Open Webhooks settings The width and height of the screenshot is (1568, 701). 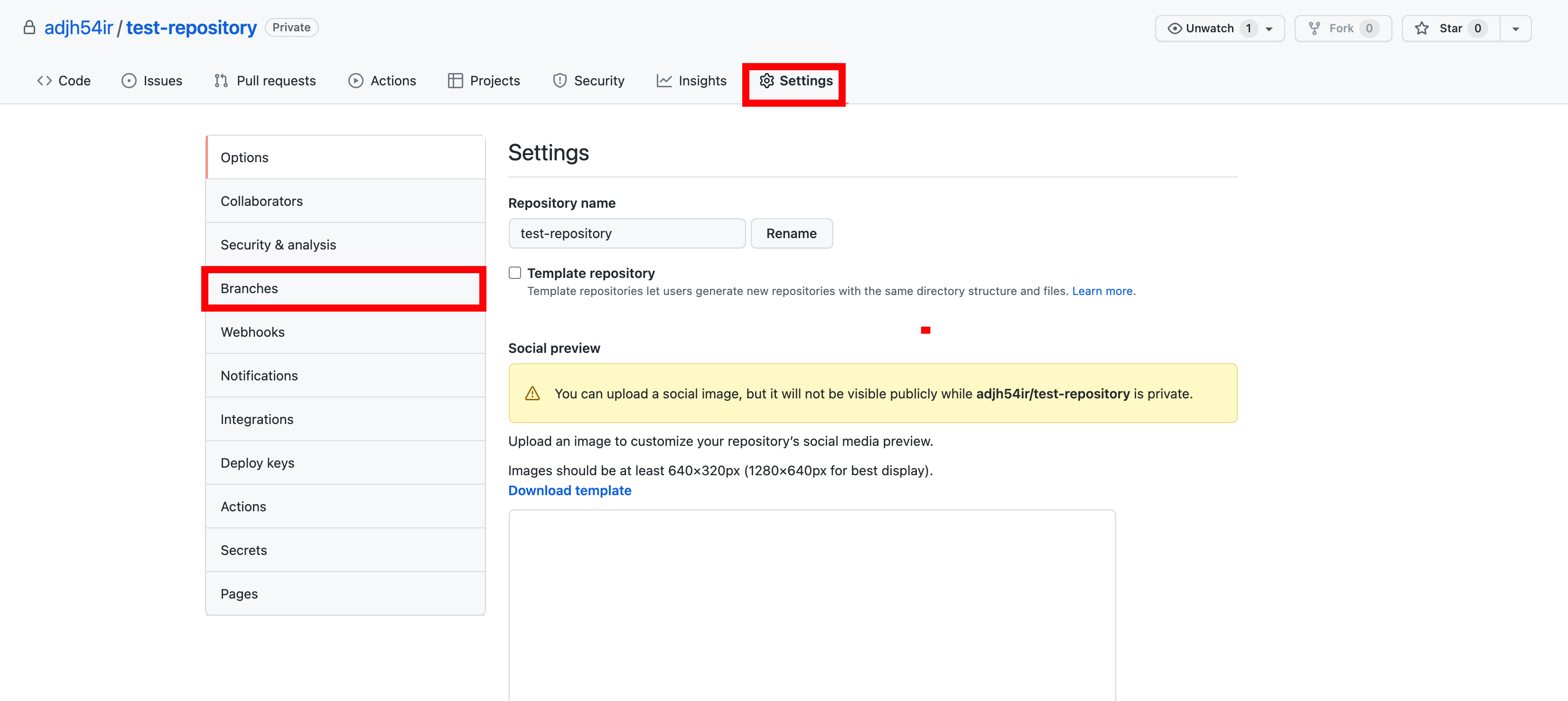[346, 332]
